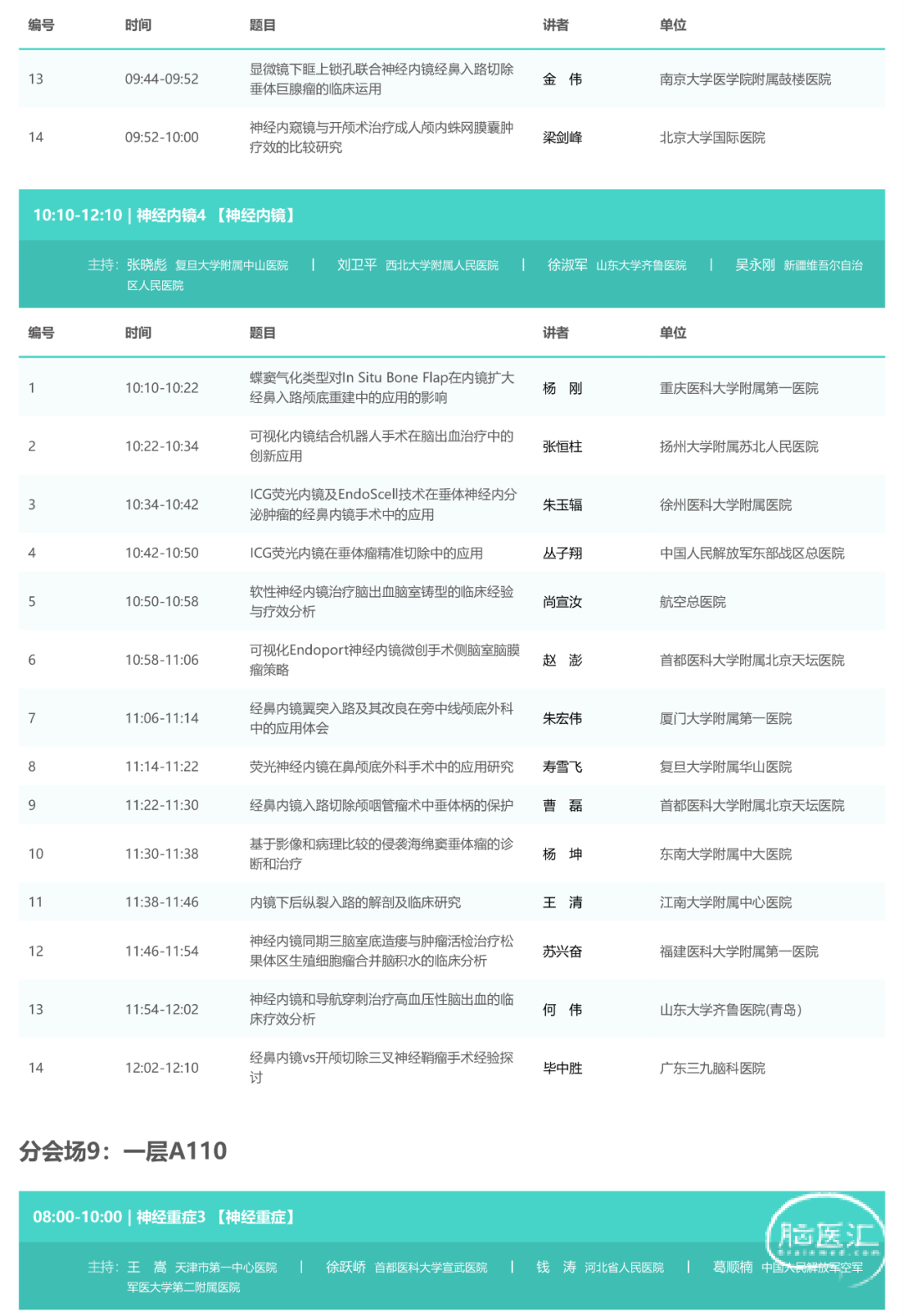Click 首都医科大学宣武医院
The image size is (903, 1316).
(x=431, y=1268)
